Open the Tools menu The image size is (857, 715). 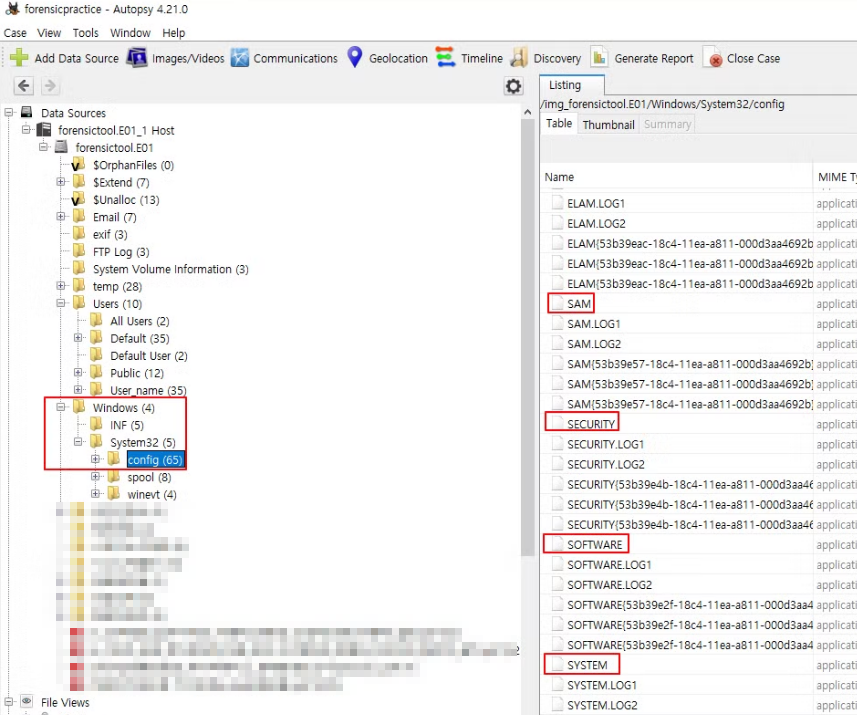[85, 33]
